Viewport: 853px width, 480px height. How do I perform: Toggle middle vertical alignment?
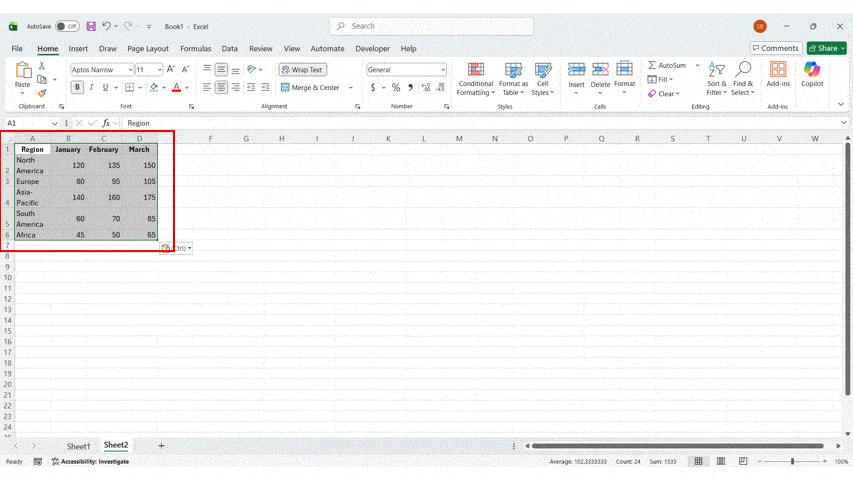click(221, 70)
